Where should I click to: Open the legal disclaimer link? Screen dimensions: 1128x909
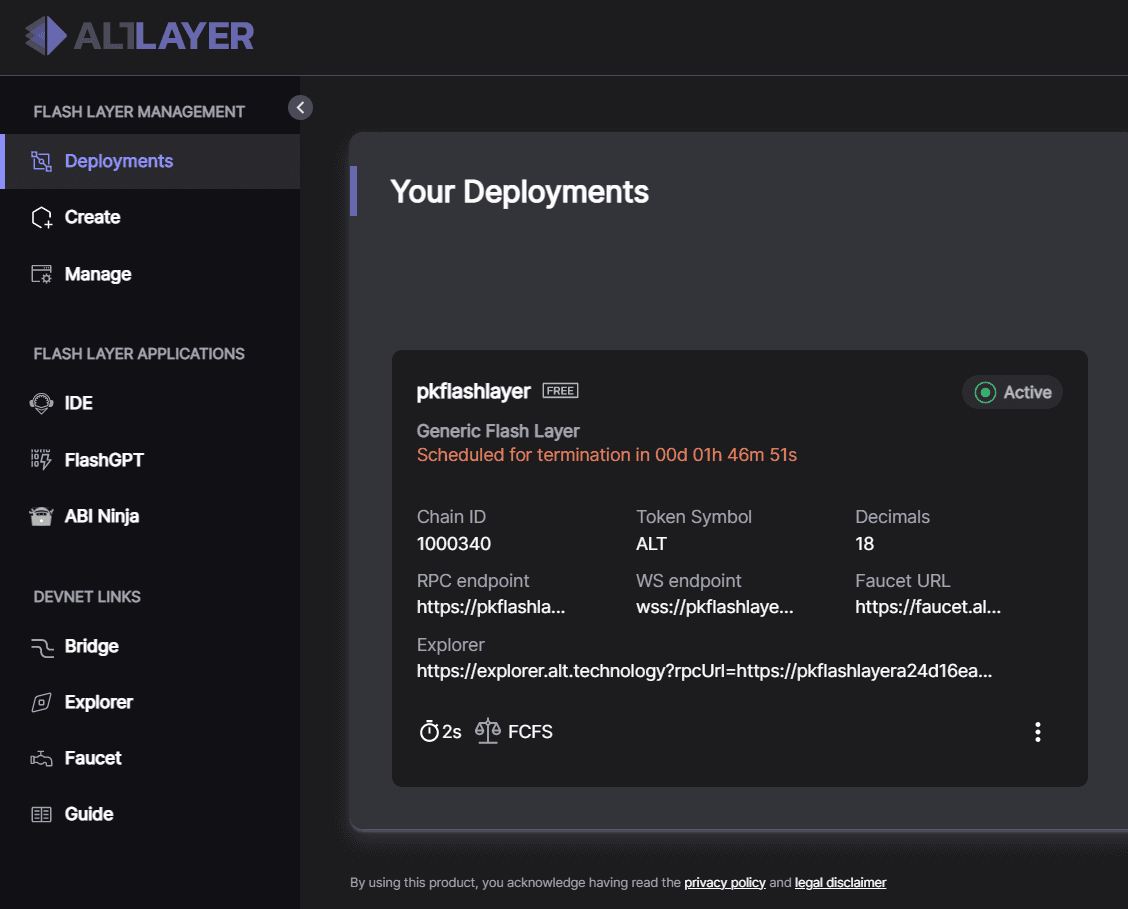[x=840, y=882]
